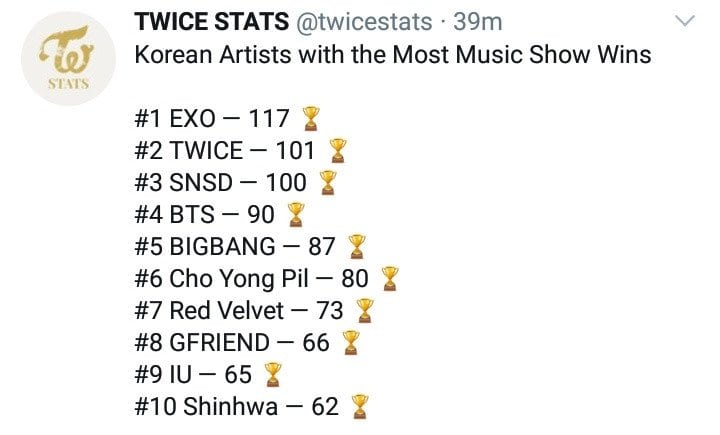The image size is (720, 435).
Task: Click the trophy emoji after IU 65
Action: [271, 375]
